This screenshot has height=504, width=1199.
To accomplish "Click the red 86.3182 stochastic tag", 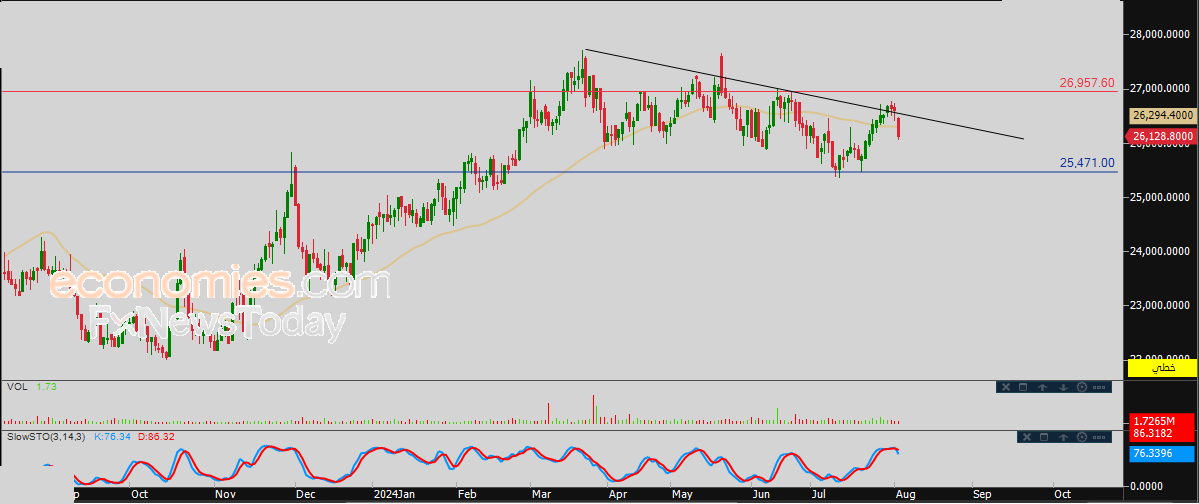I will click(x=1162, y=434).
